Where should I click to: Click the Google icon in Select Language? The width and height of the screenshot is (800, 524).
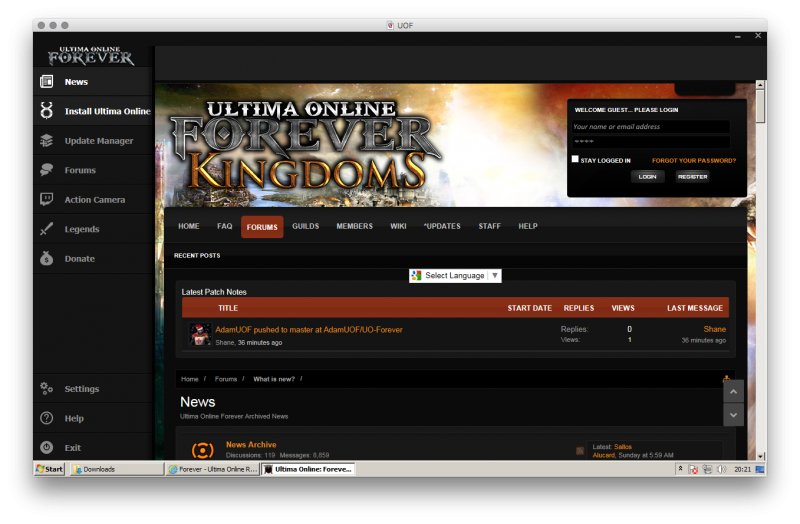tap(417, 276)
